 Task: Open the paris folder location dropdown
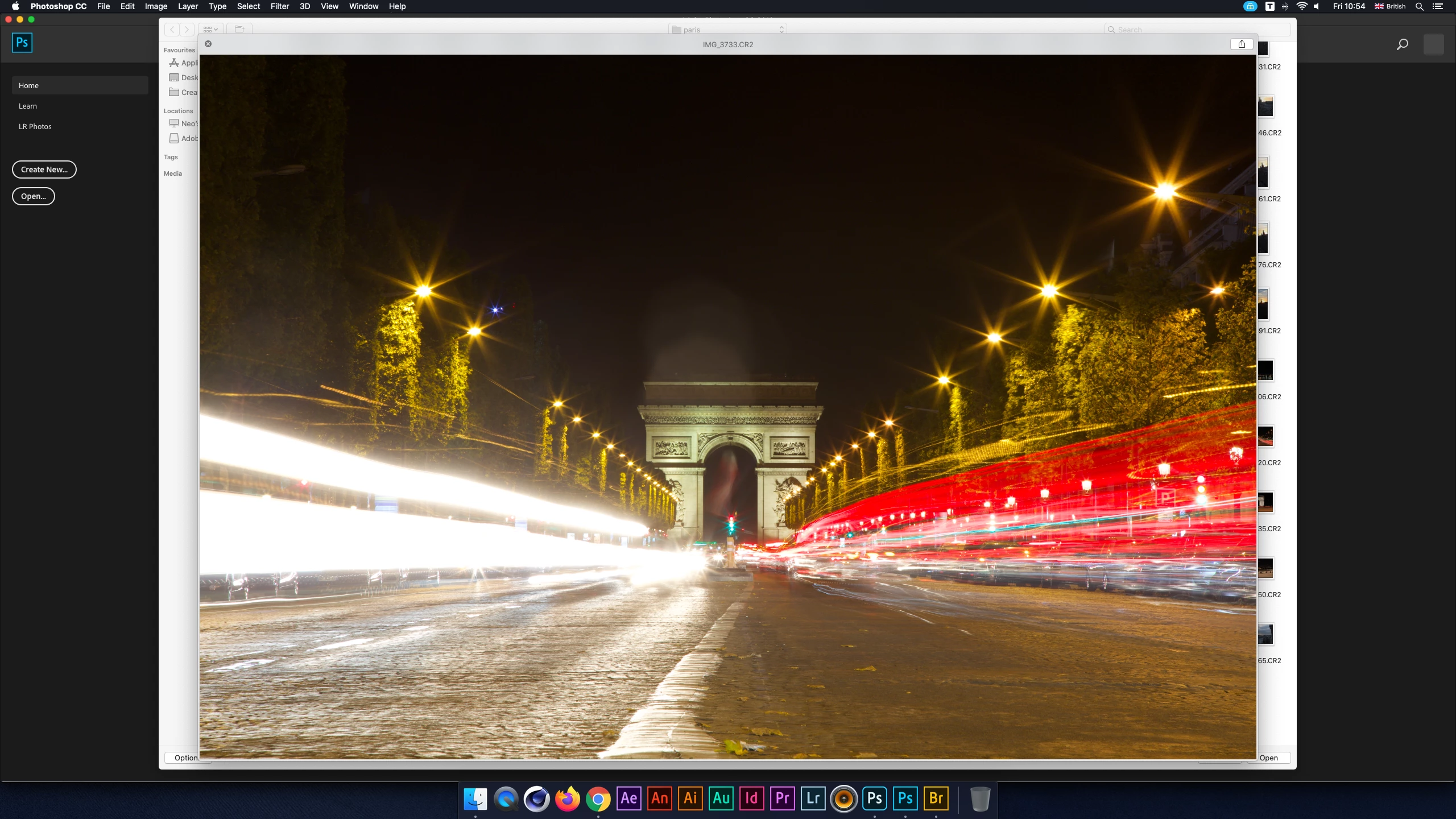727,30
